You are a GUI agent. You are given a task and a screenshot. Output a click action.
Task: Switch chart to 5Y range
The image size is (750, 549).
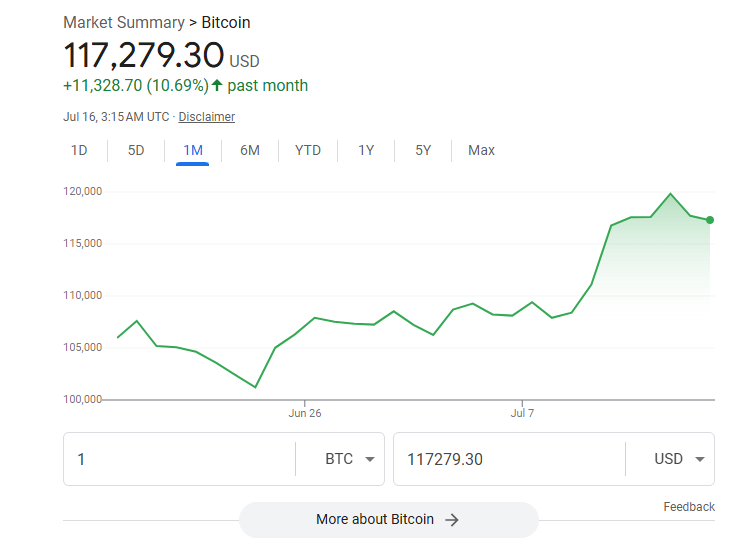pyautogui.click(x=423, y=151)
